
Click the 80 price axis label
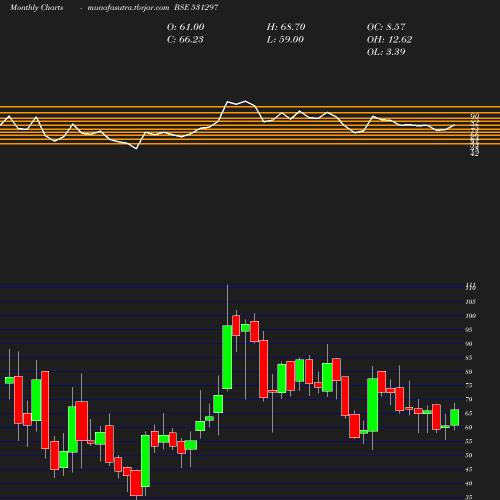(x=469, y=372)
